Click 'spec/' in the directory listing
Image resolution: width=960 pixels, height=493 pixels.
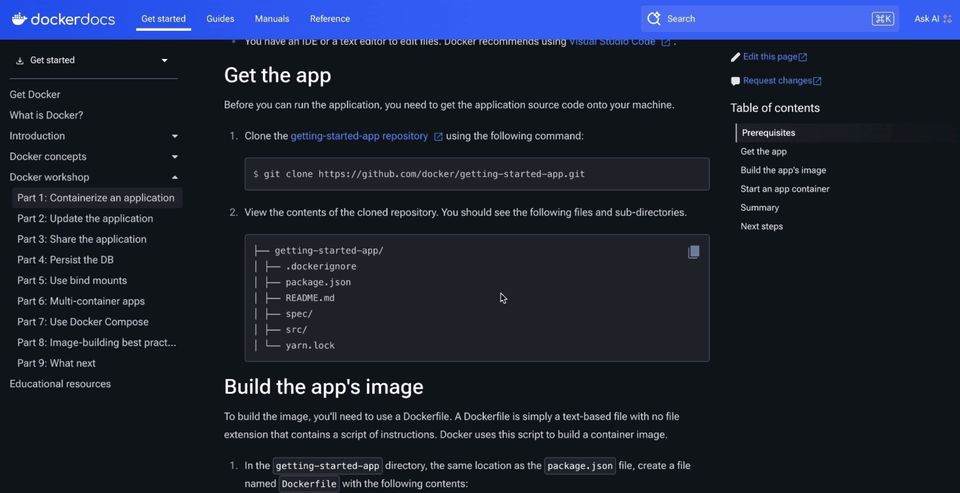pyautogui.click(x=299, y=314)
